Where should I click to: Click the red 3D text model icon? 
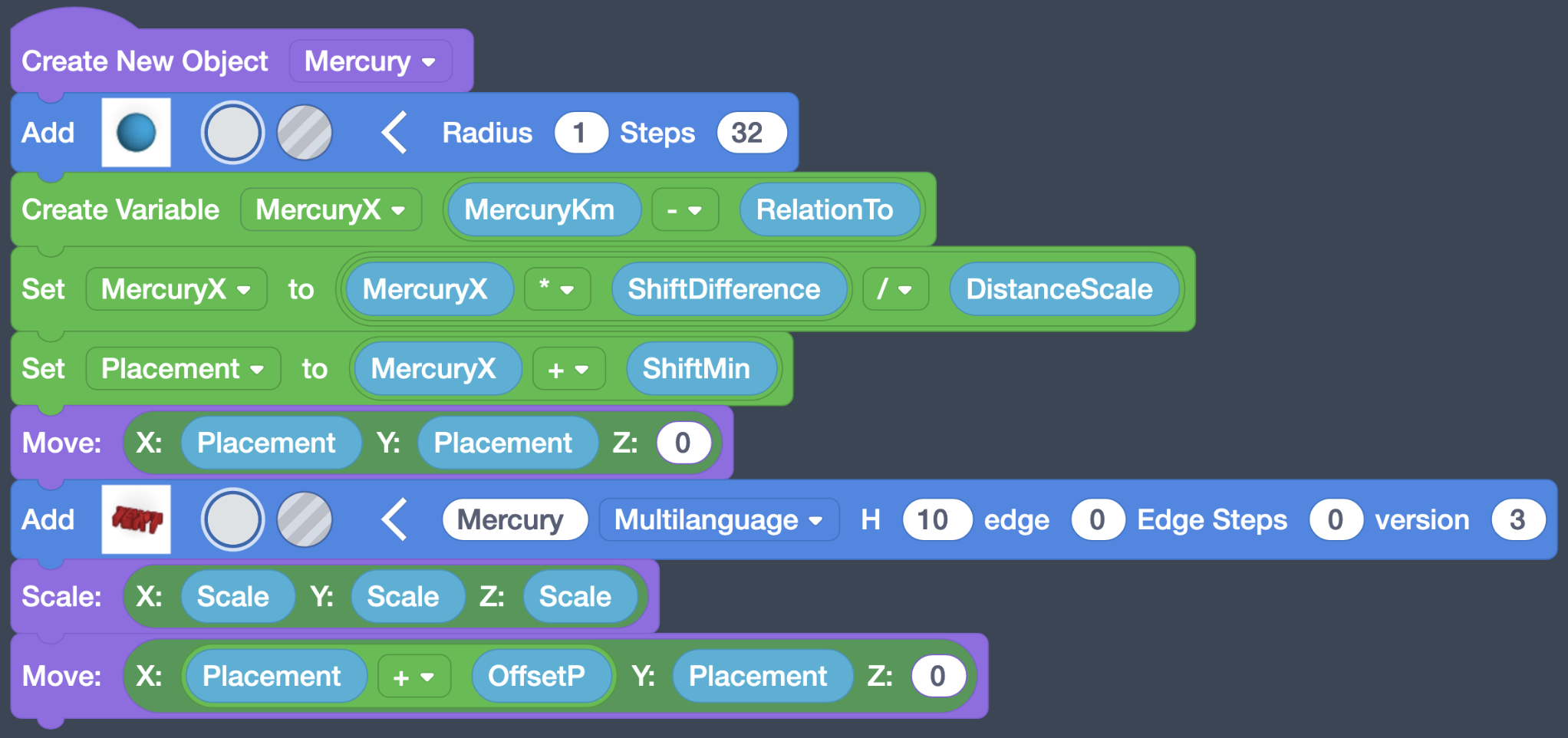pyautogui.click(x=136, y=519)
